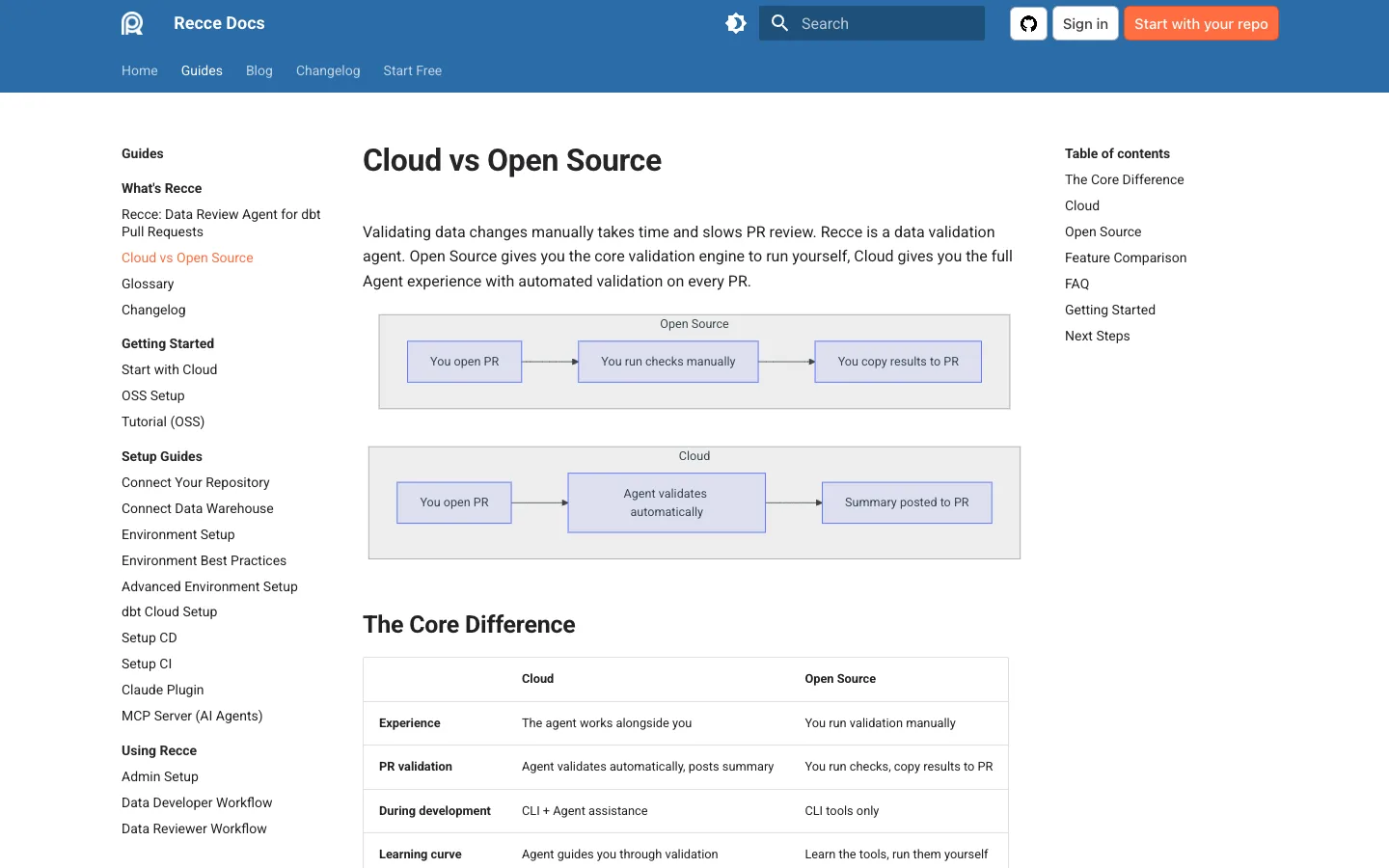Open MCP Server (AI Agents) page
The height and width of the screenshot is (868, 1389).
pyautogui.click(x=192, y=716)
